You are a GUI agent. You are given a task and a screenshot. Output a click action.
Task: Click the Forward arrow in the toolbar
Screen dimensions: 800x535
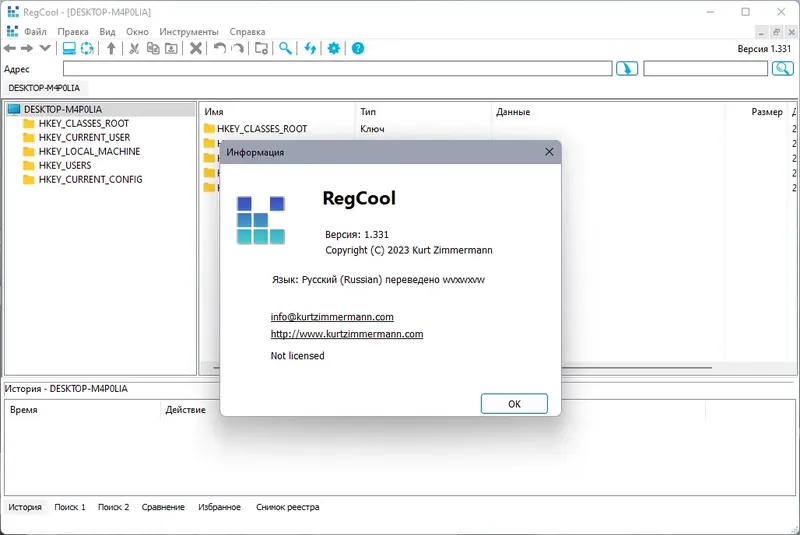tap(27, 48)
